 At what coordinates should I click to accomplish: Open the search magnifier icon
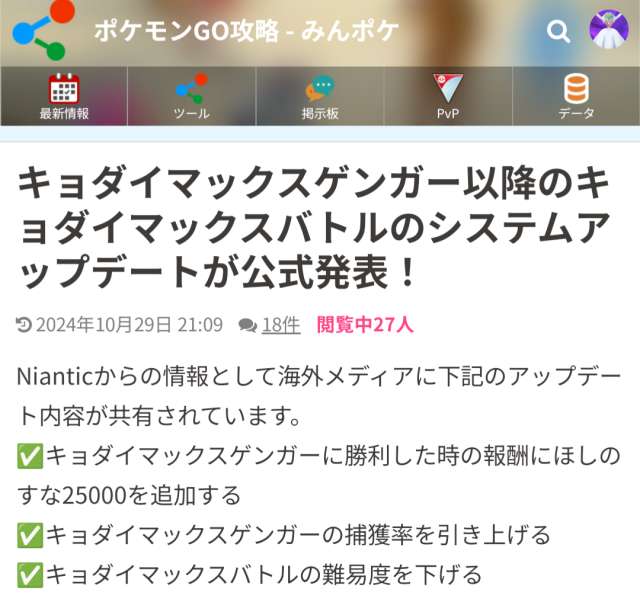click(x=558, y=31)
